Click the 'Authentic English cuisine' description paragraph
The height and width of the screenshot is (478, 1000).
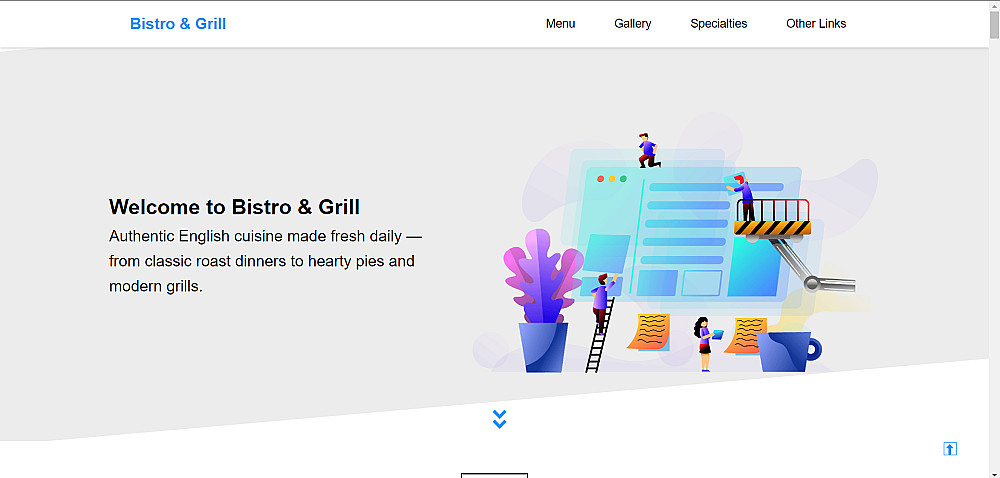pos(265,261)
